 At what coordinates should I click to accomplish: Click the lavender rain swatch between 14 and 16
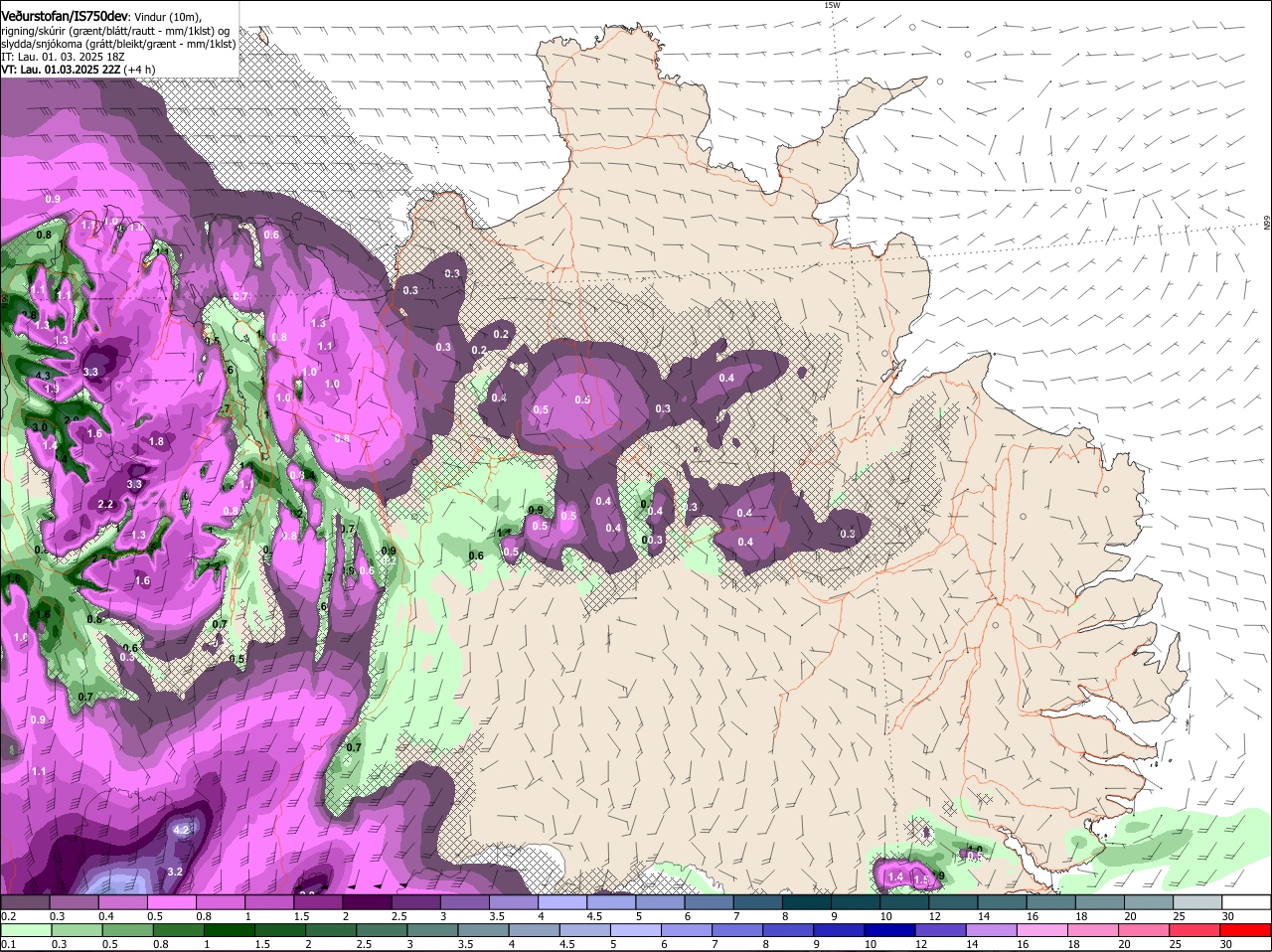click(992, 929)
